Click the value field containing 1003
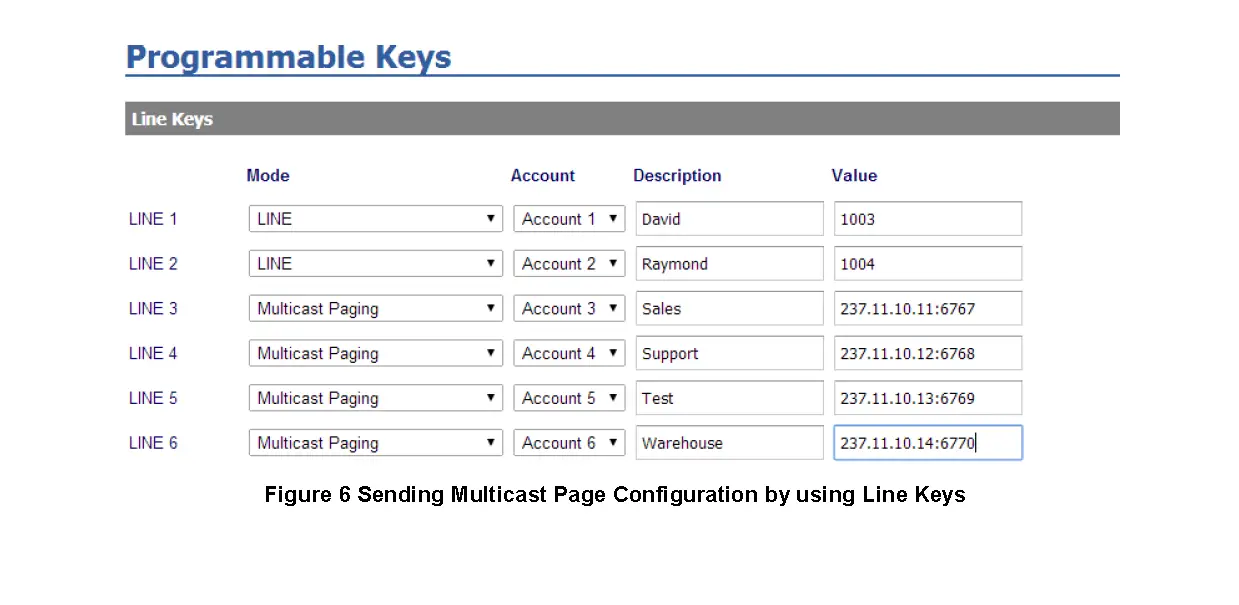Viewport: 1239px width, 605px height. coord(927,218)
